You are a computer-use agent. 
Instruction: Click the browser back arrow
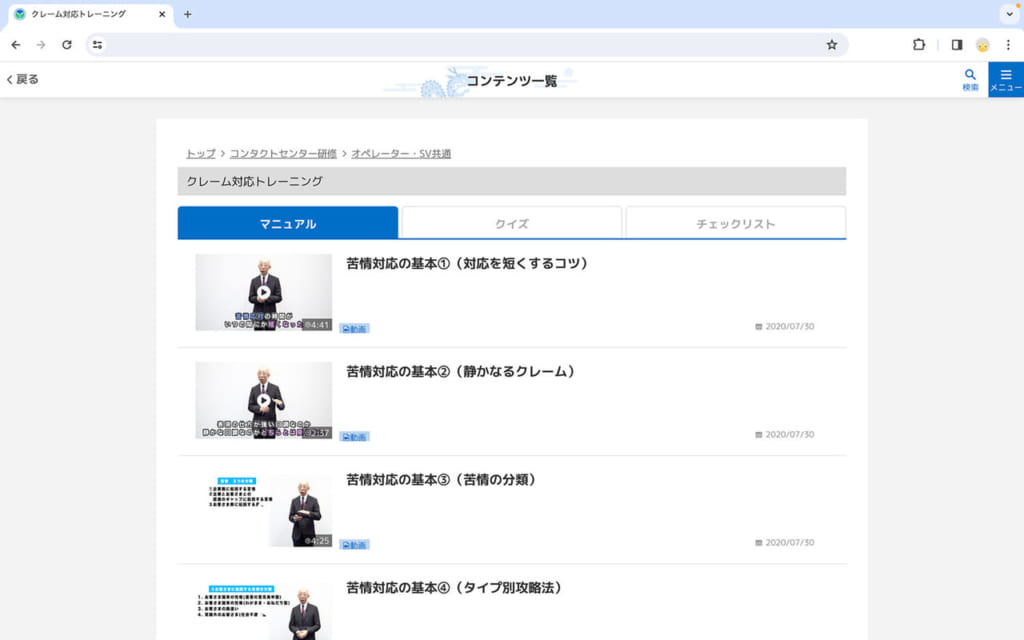point(16,45)
